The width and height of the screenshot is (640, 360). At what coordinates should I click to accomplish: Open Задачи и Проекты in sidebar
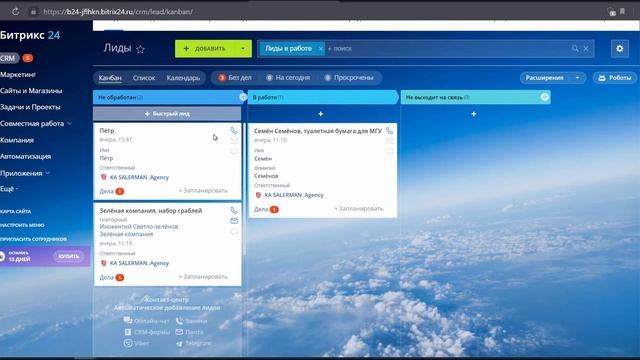[30, 107]
